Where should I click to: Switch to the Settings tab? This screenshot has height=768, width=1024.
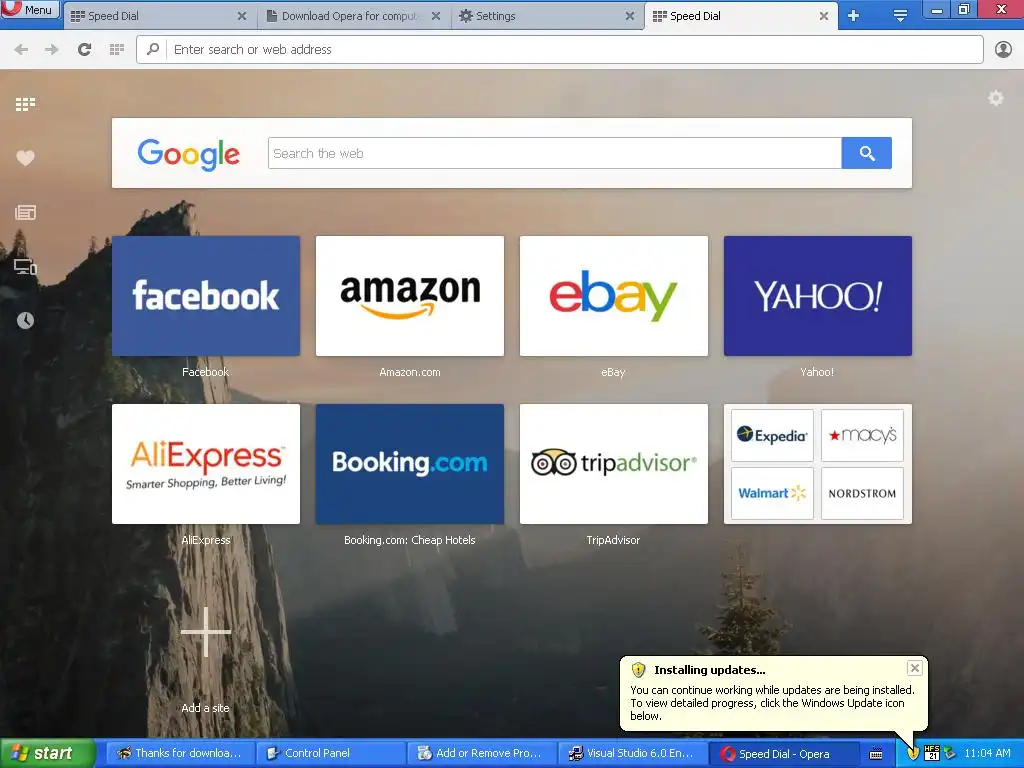pyautogui.click(x=545, y=16)
